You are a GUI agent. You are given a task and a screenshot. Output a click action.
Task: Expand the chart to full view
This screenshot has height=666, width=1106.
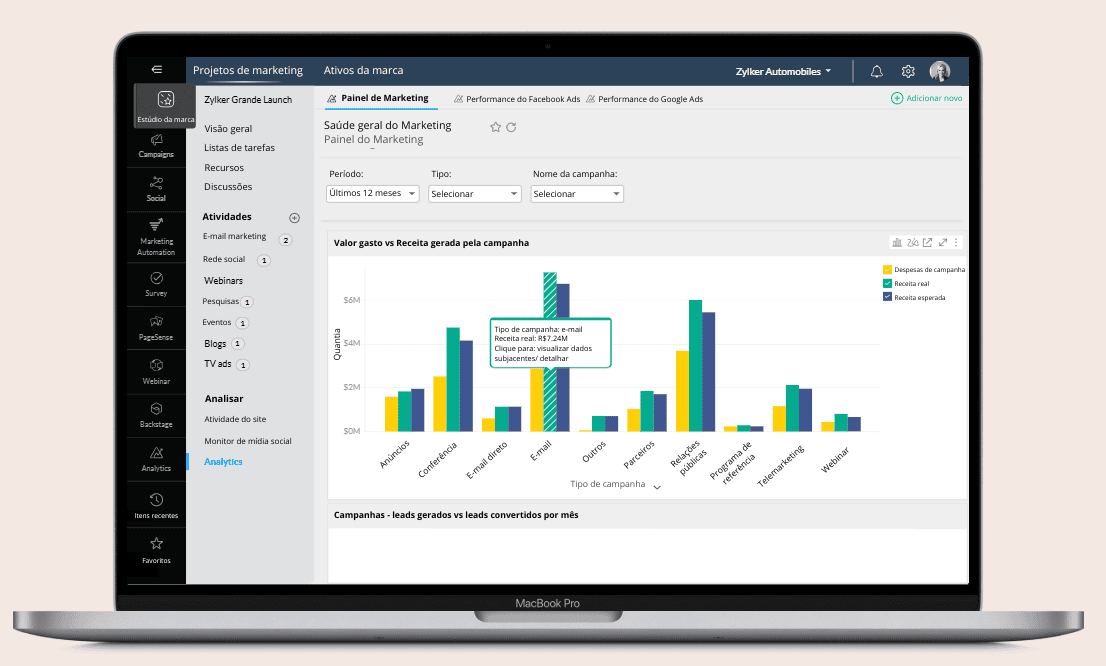pyautogui.click(x=942, y=243)
